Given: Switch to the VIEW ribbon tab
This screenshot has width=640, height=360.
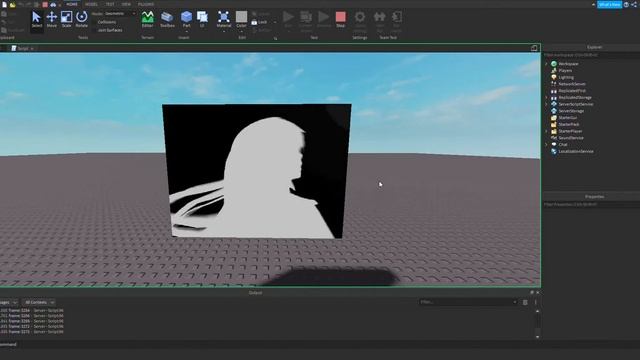Looking at the screenshot, I should pyautogui.click(x=126, y=4).
